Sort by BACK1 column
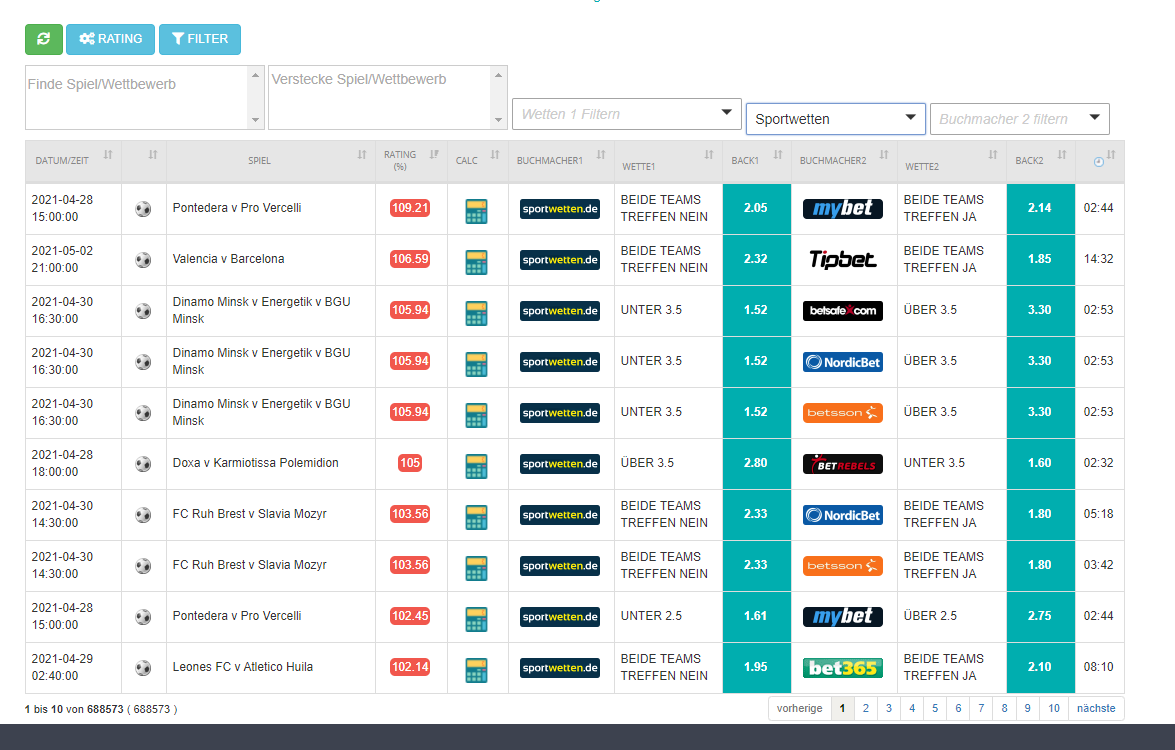Image resolution: width=1175 pixels, height=750 pixels. (756, 161)
